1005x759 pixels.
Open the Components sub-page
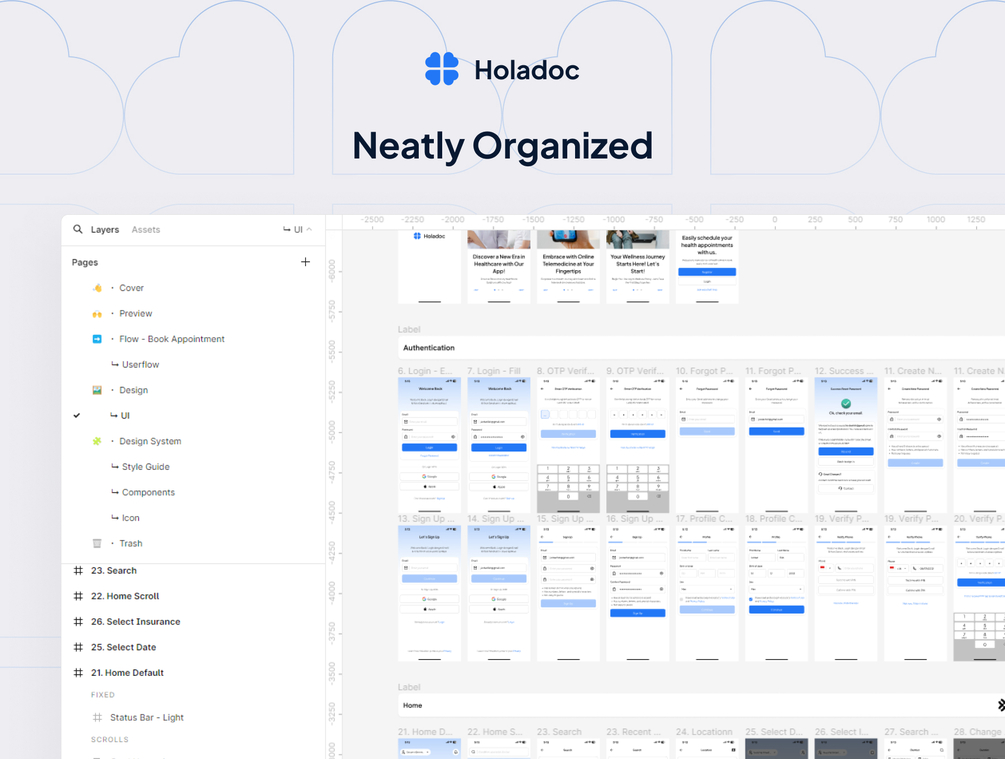pyautogui.click(x=148, y=492)
